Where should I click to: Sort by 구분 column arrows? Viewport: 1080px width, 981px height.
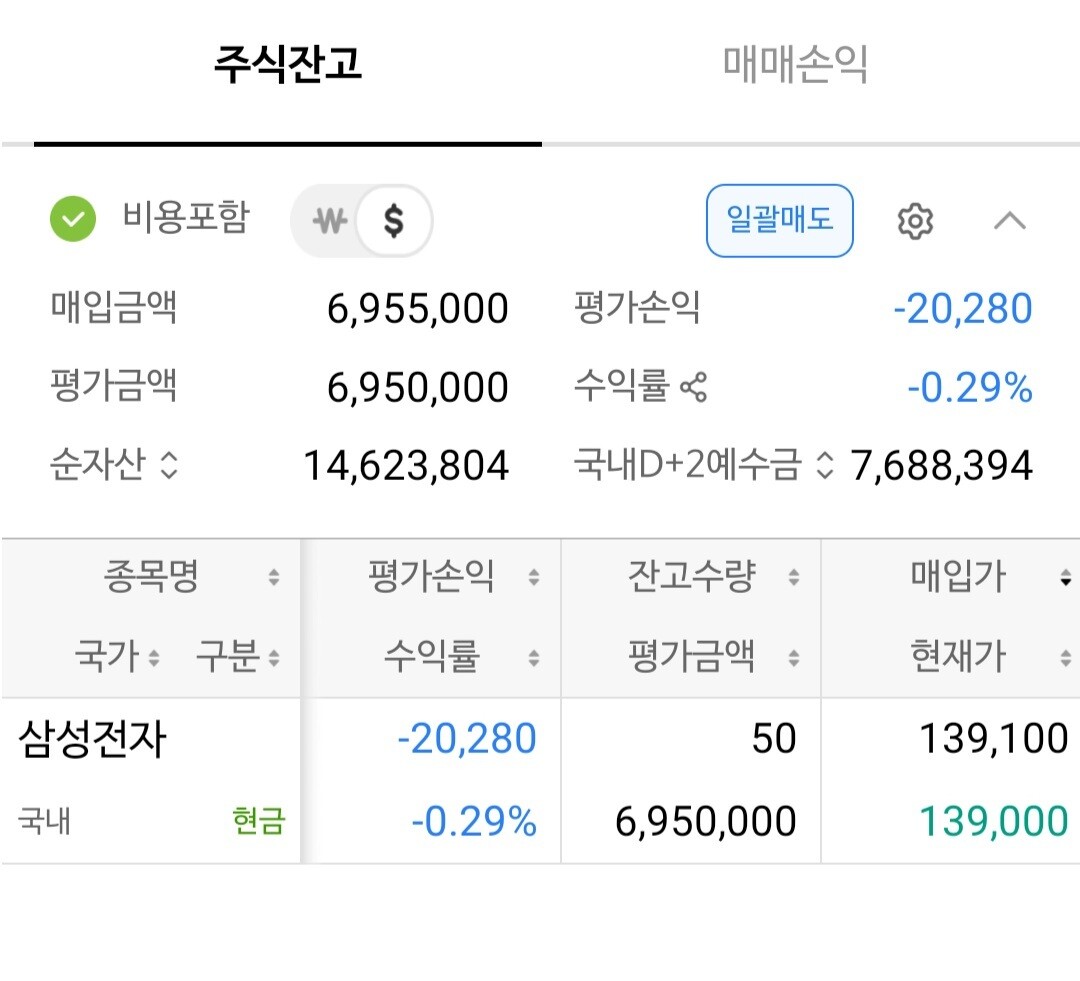click(273, 659)
